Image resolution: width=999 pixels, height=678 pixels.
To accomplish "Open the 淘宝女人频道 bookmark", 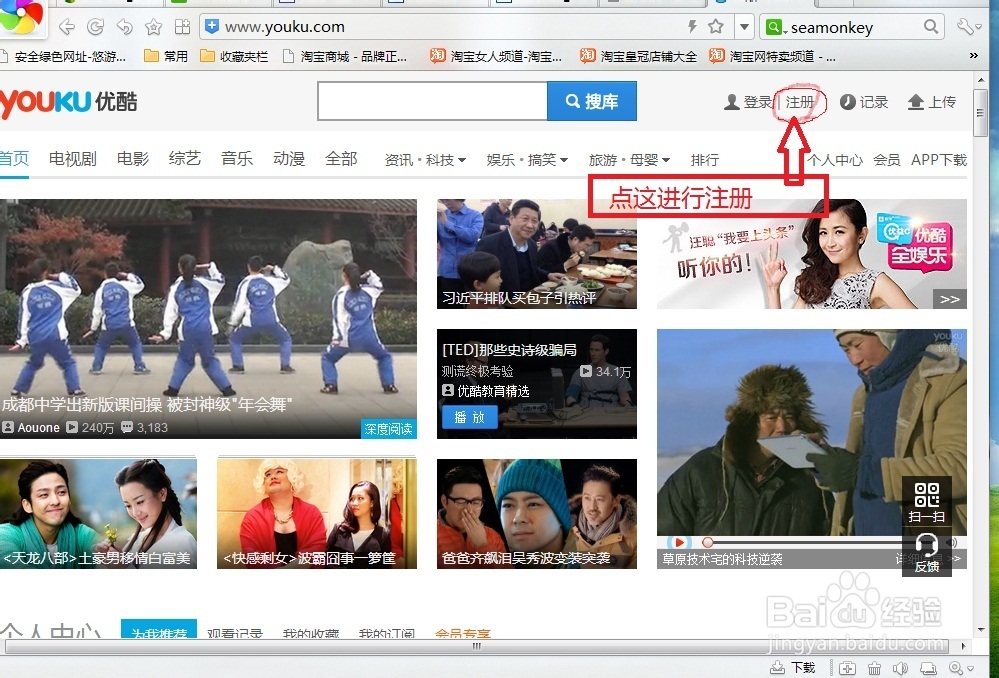I will 496,57.
